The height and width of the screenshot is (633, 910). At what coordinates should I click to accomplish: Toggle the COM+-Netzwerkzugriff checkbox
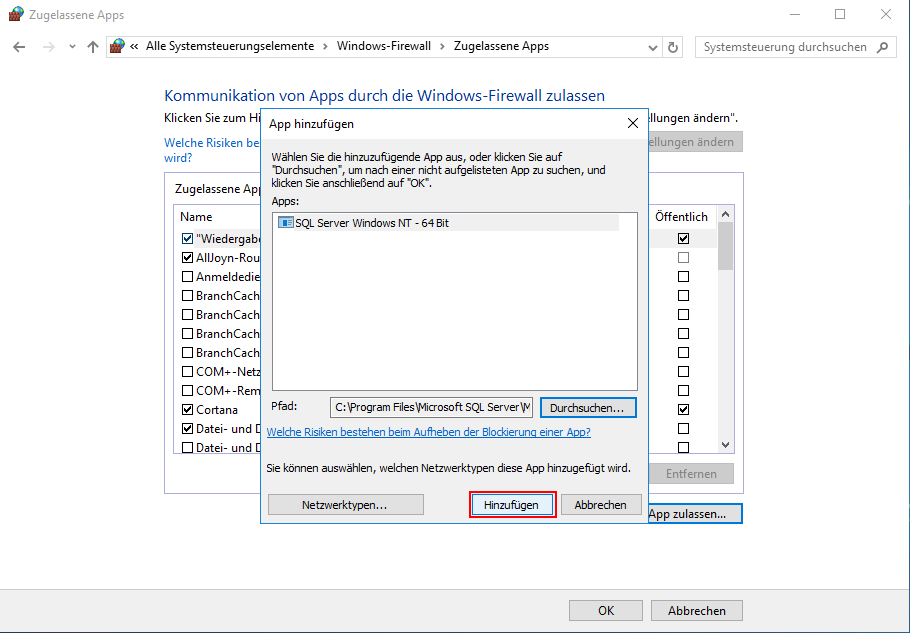tap(187, 371)
